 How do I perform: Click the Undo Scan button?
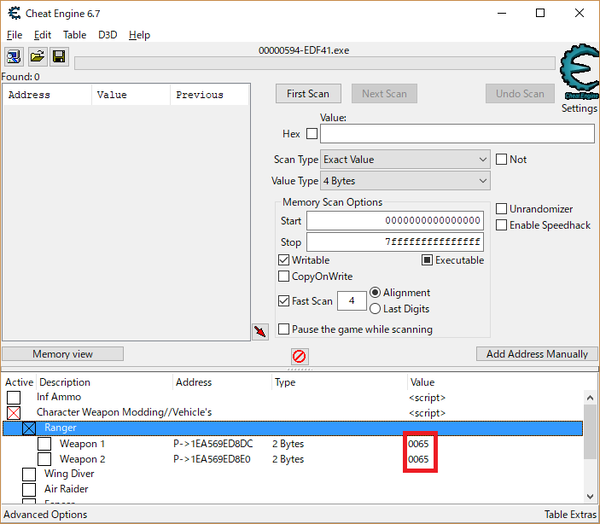point(520,94)
